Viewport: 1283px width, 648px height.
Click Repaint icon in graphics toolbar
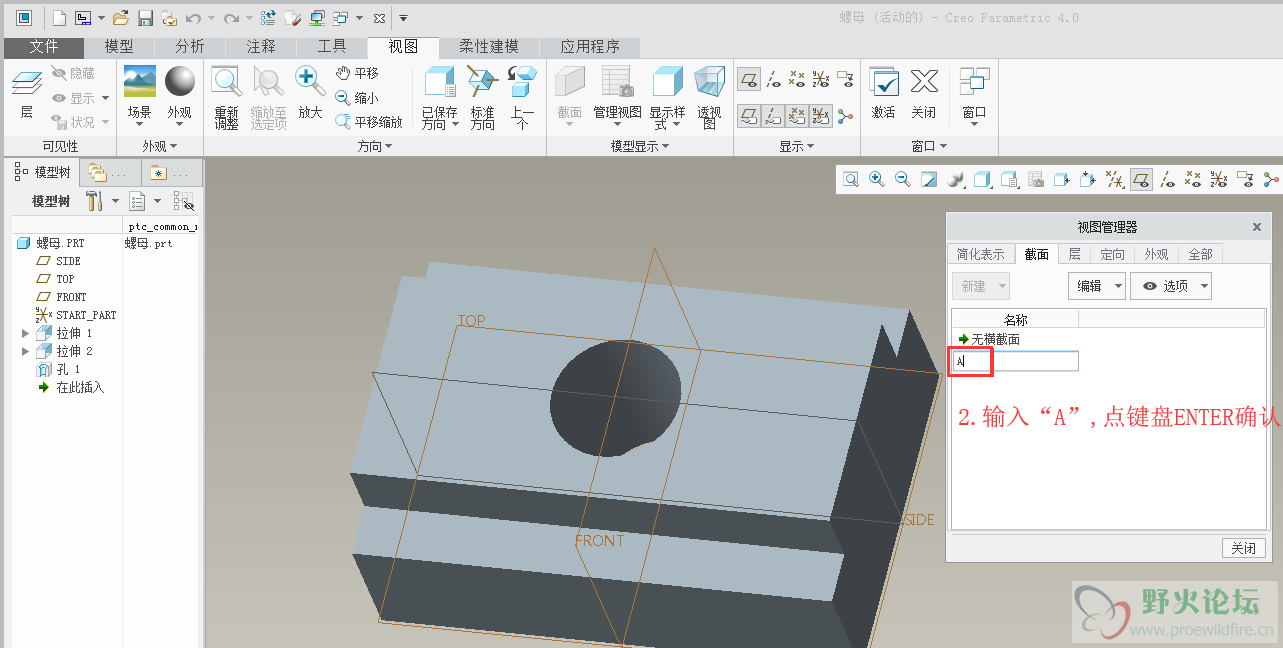pyautogui.click(x=929, y=180)
